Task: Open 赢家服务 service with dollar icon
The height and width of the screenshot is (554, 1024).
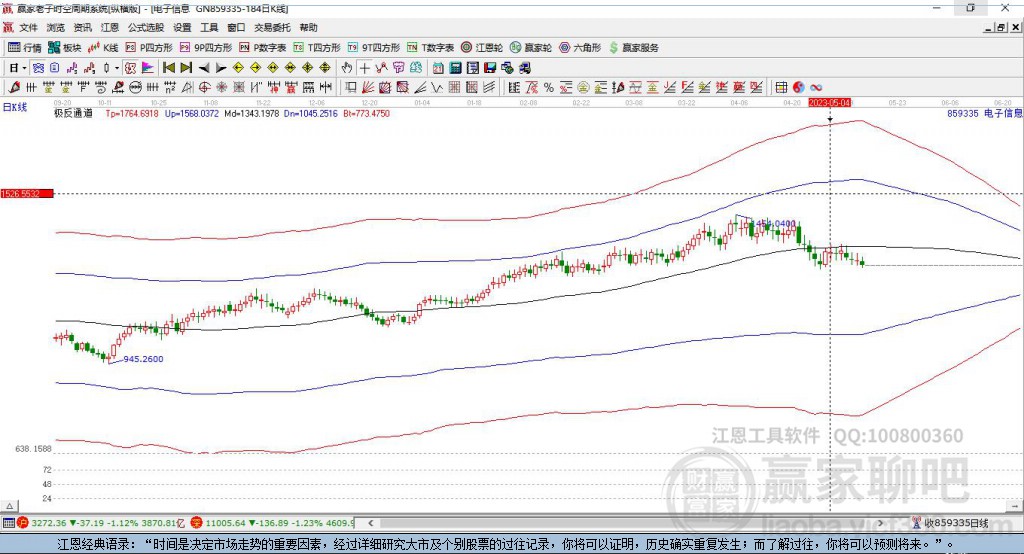Action: [x=633, y=48]
